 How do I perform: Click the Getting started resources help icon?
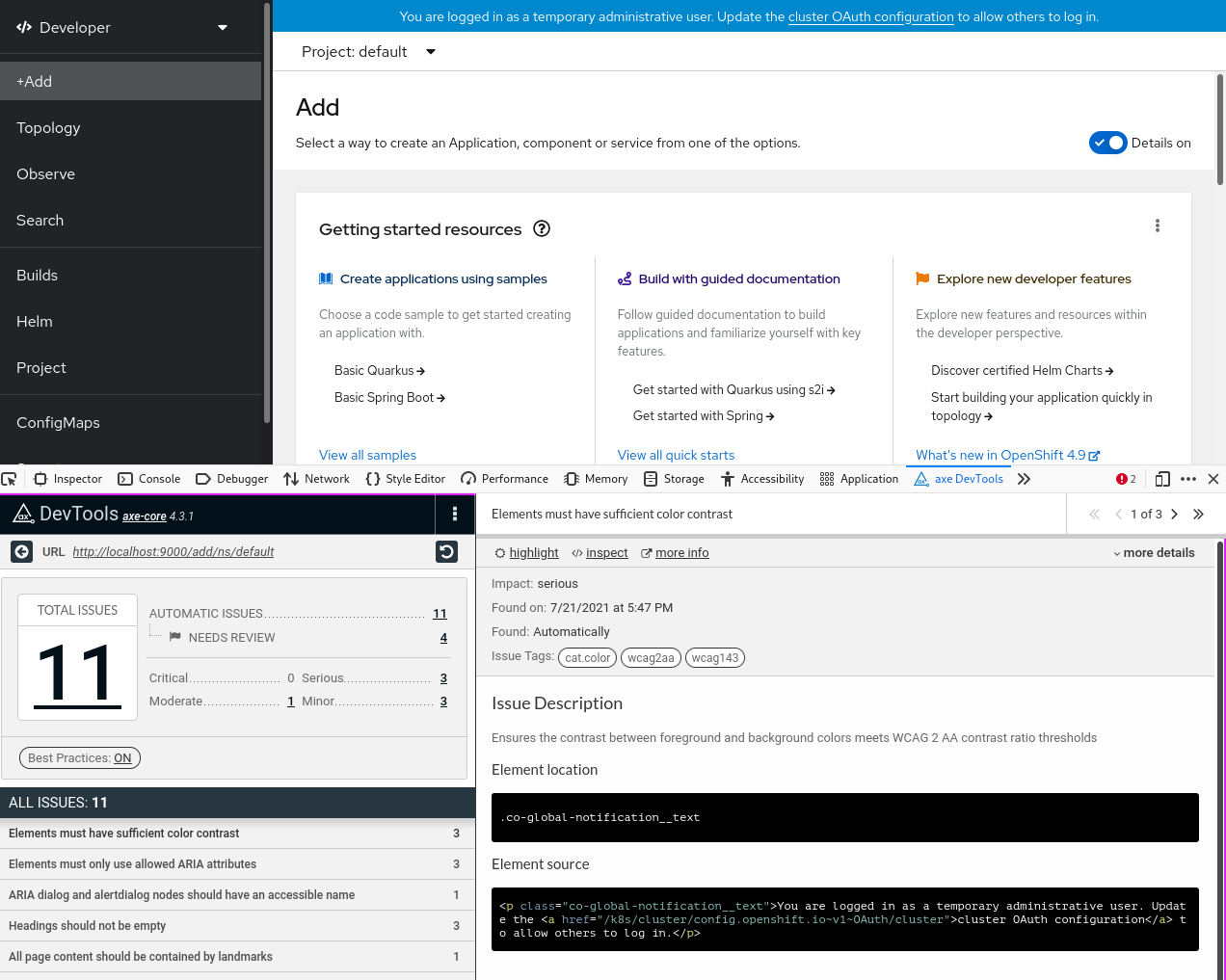[x=542, y=229]
